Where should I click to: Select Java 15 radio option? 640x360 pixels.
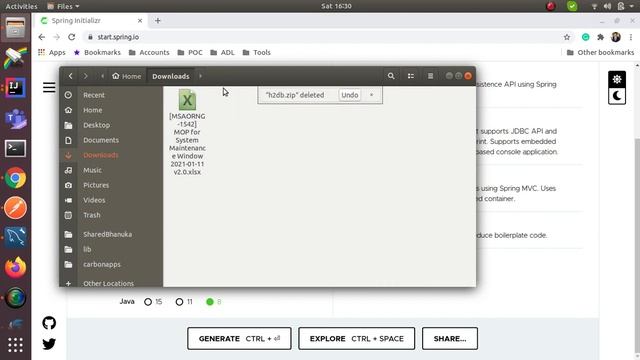point(148,302)
